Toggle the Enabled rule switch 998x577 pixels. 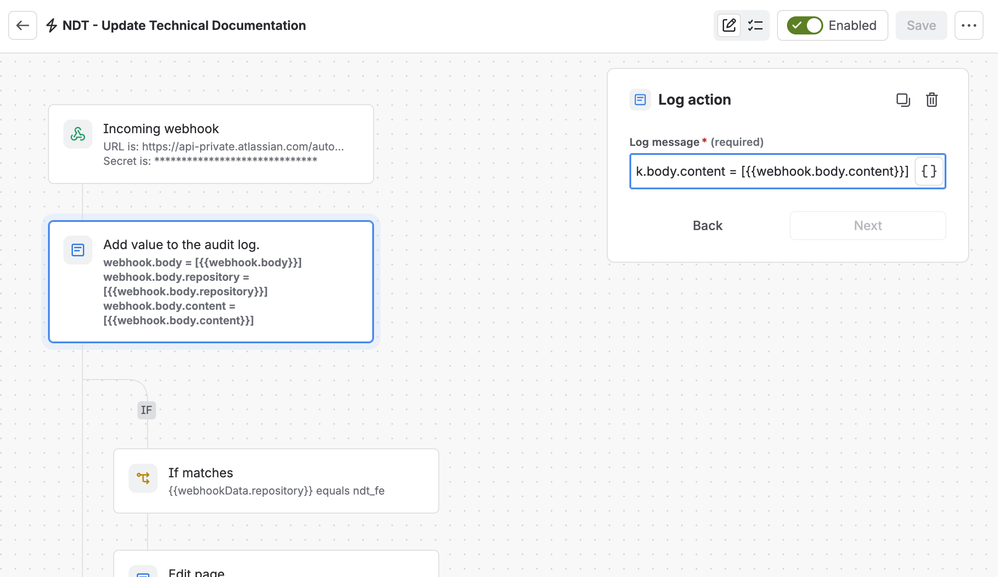point(805,25)
